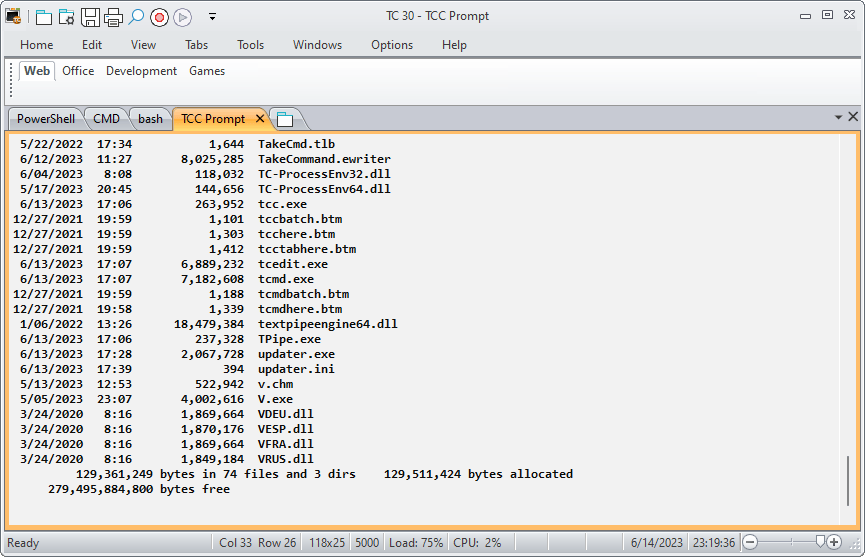
Task: Click Col 33 Row 26 status entry
Action: pyautogui.click(x=258, y=543)
